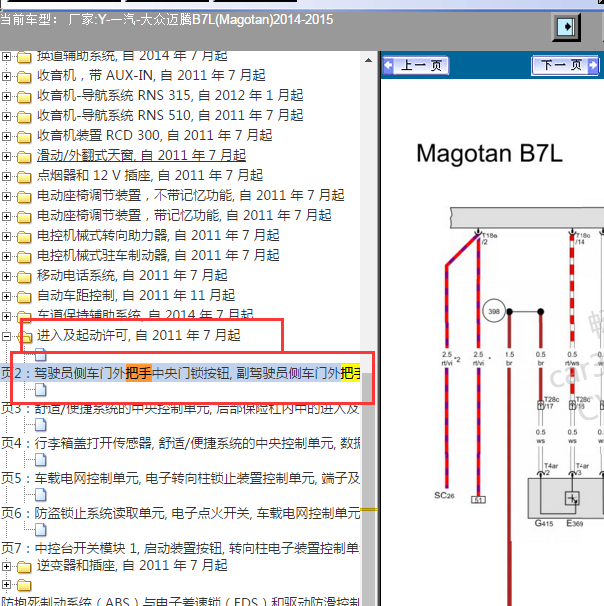Viewport: 604px width, 606px height.
Task: Click the page document icon above 页2 row
Action: (41, 354)
